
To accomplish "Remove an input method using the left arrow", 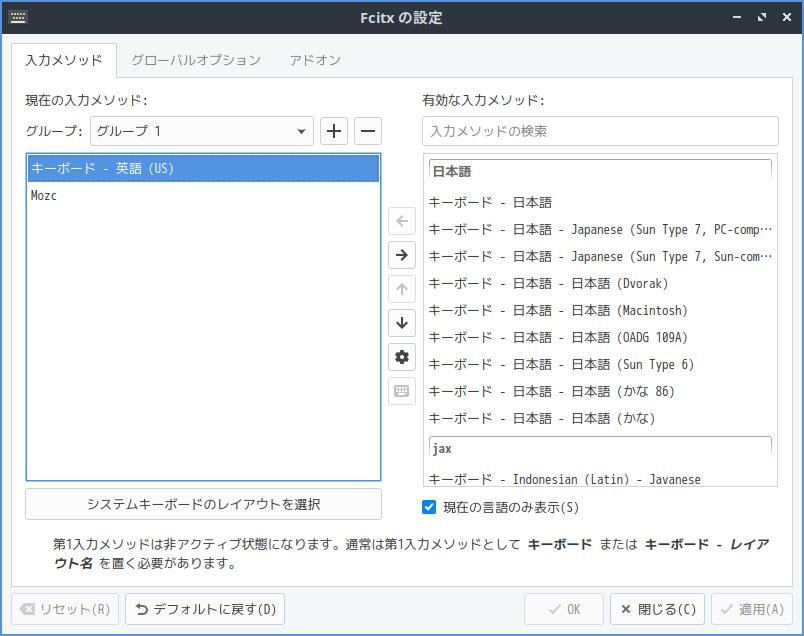I will pyautogui.click(x=401, y=221).
